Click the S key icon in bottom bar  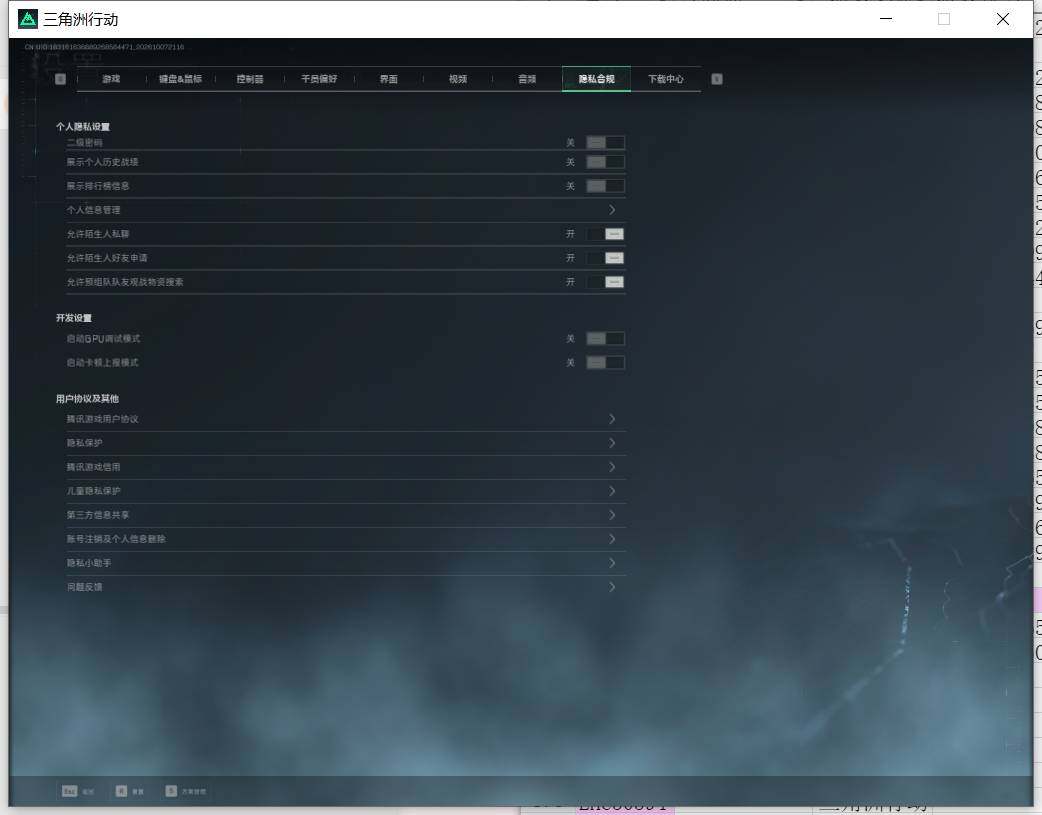point(171,791)
